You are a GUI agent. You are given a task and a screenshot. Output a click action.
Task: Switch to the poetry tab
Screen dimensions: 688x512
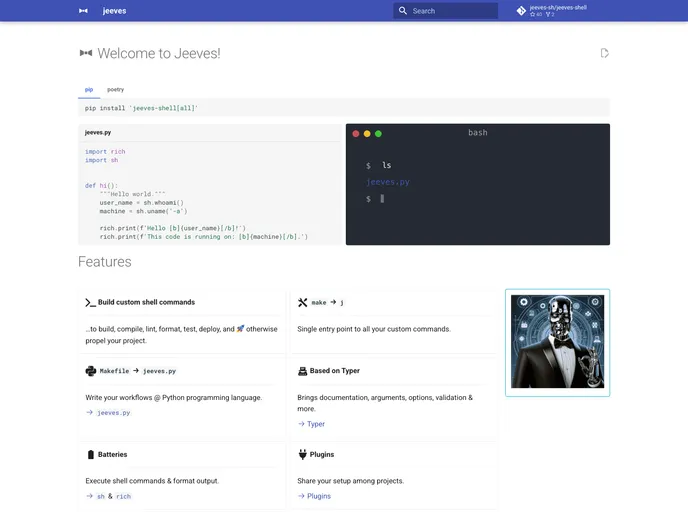click(115, 90)
